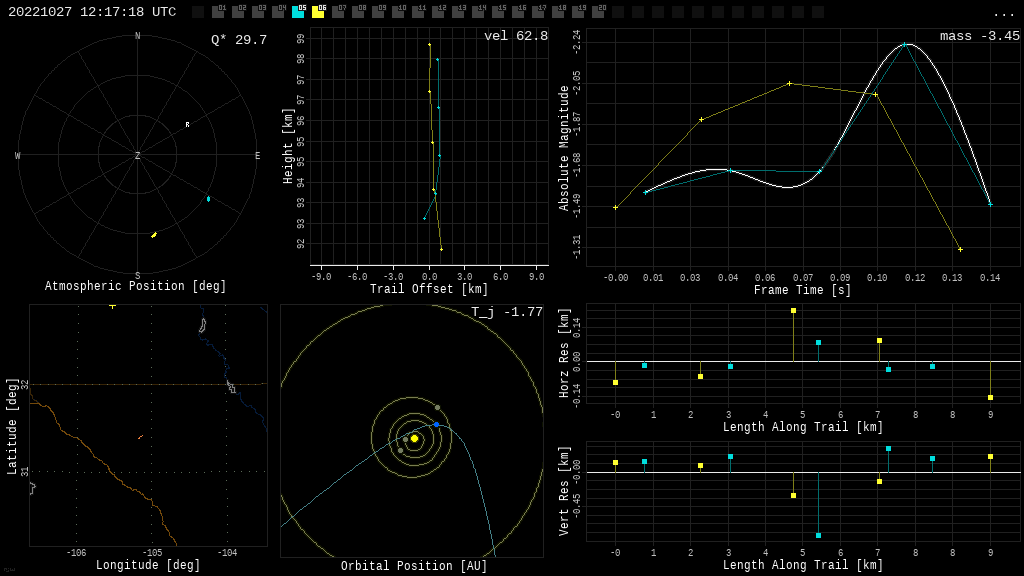
Task: Click the yellow meteor marker in polar sky plot
Action: (154, 235)
